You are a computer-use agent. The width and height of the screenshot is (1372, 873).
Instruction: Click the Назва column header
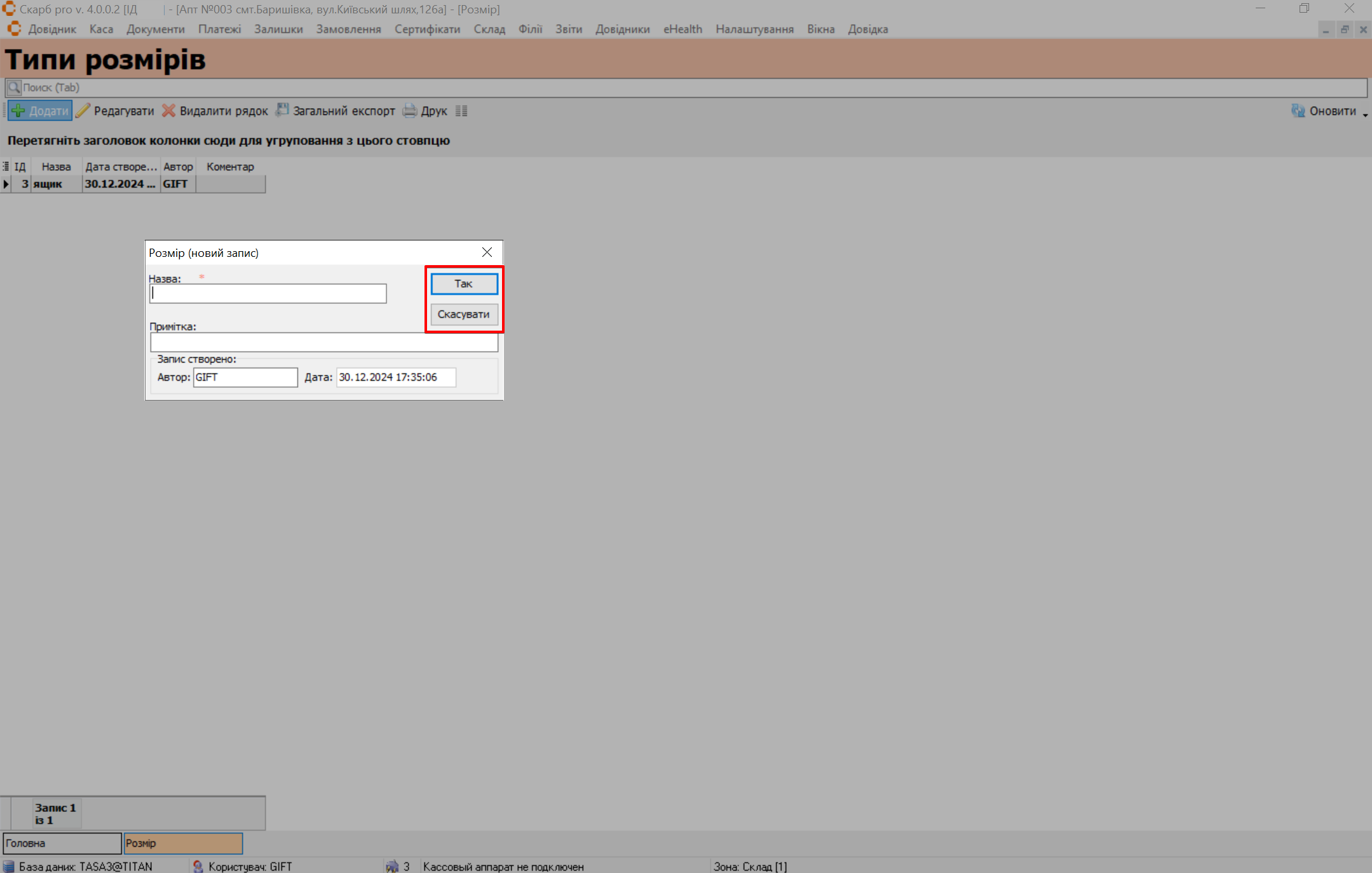tap(56, 167)
